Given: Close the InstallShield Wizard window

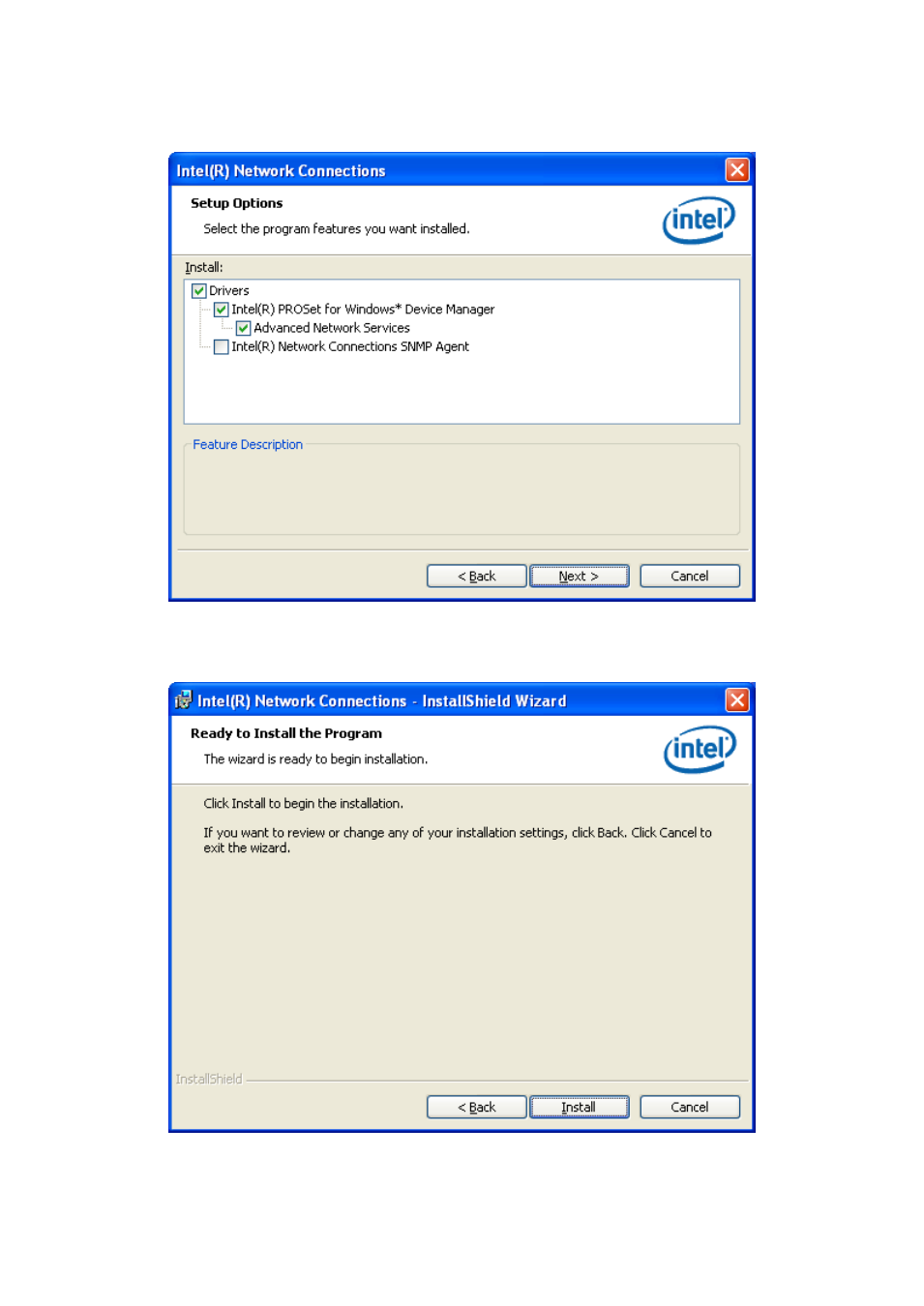Looking at the screenshot, I should tap(737, 700).
